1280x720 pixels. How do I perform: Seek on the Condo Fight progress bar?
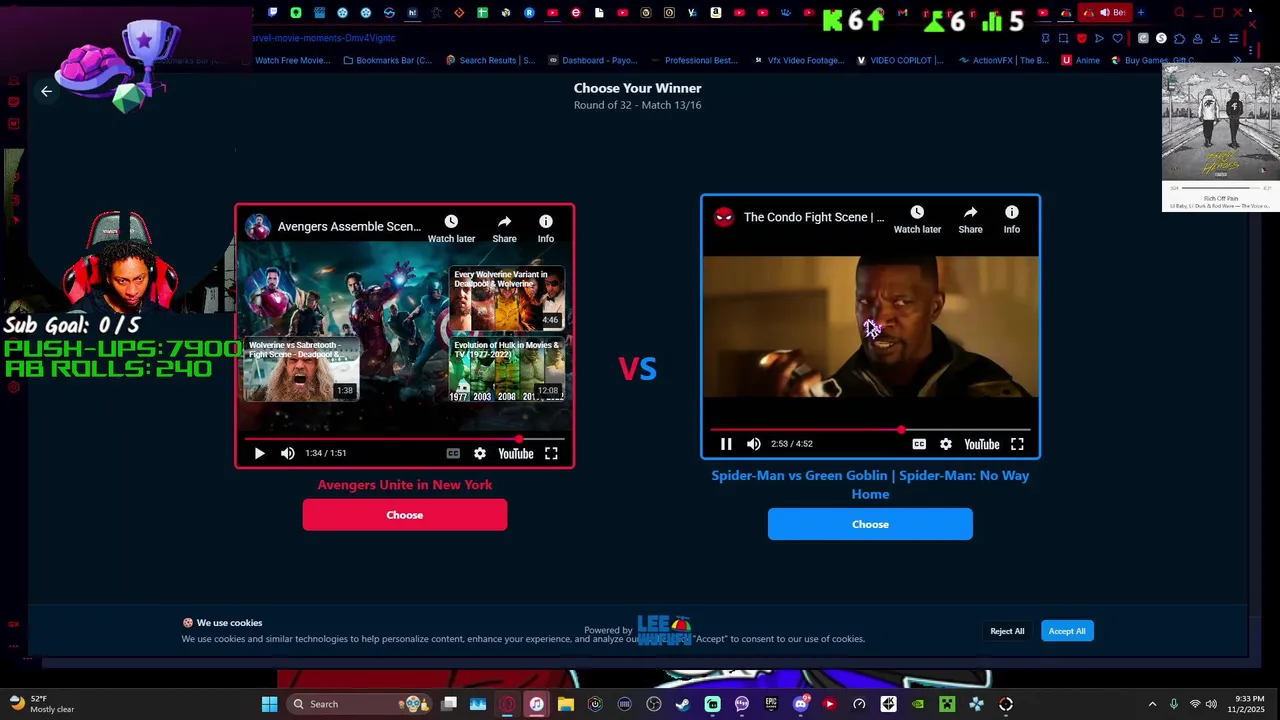coord(870,429)
